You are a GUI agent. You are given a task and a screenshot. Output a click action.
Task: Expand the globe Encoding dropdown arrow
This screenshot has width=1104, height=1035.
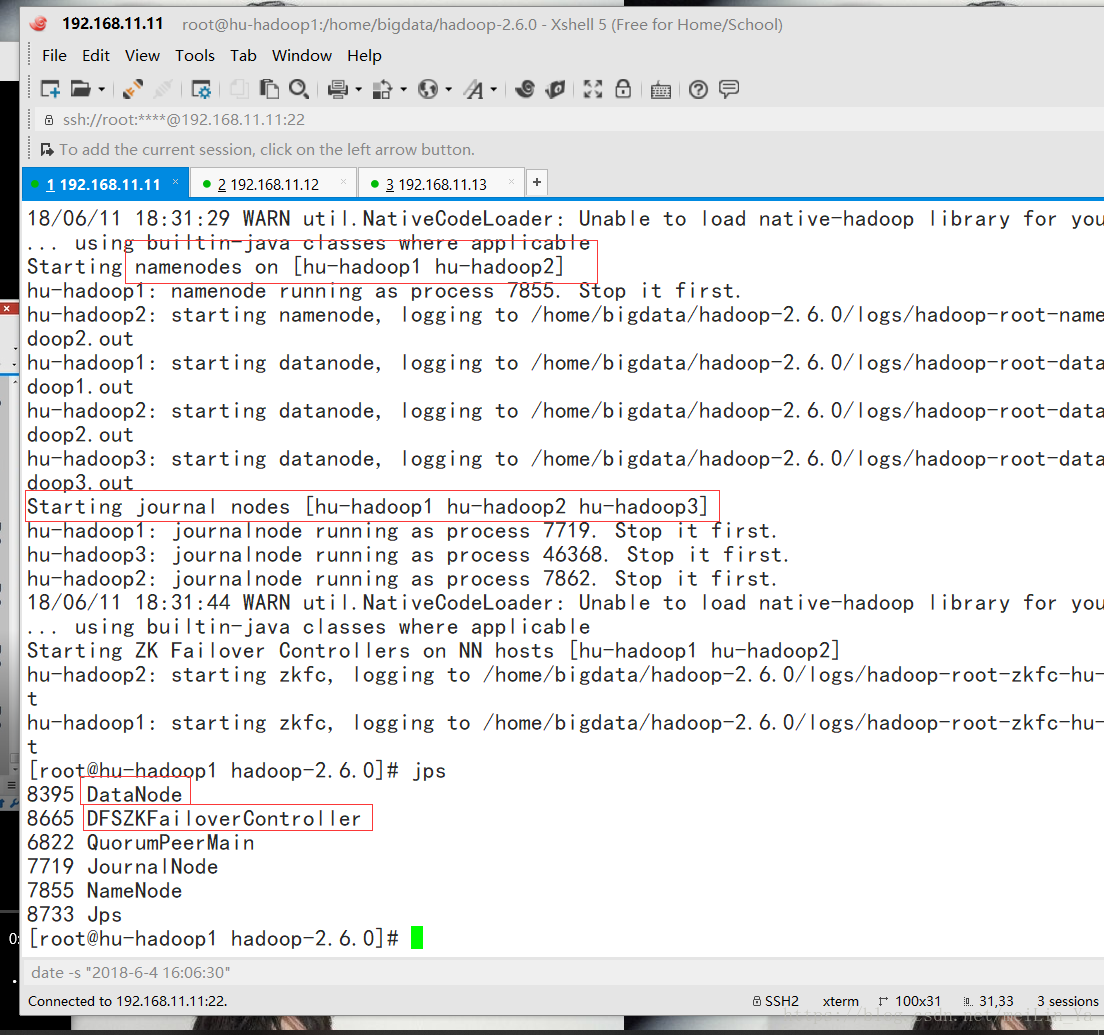448,89
